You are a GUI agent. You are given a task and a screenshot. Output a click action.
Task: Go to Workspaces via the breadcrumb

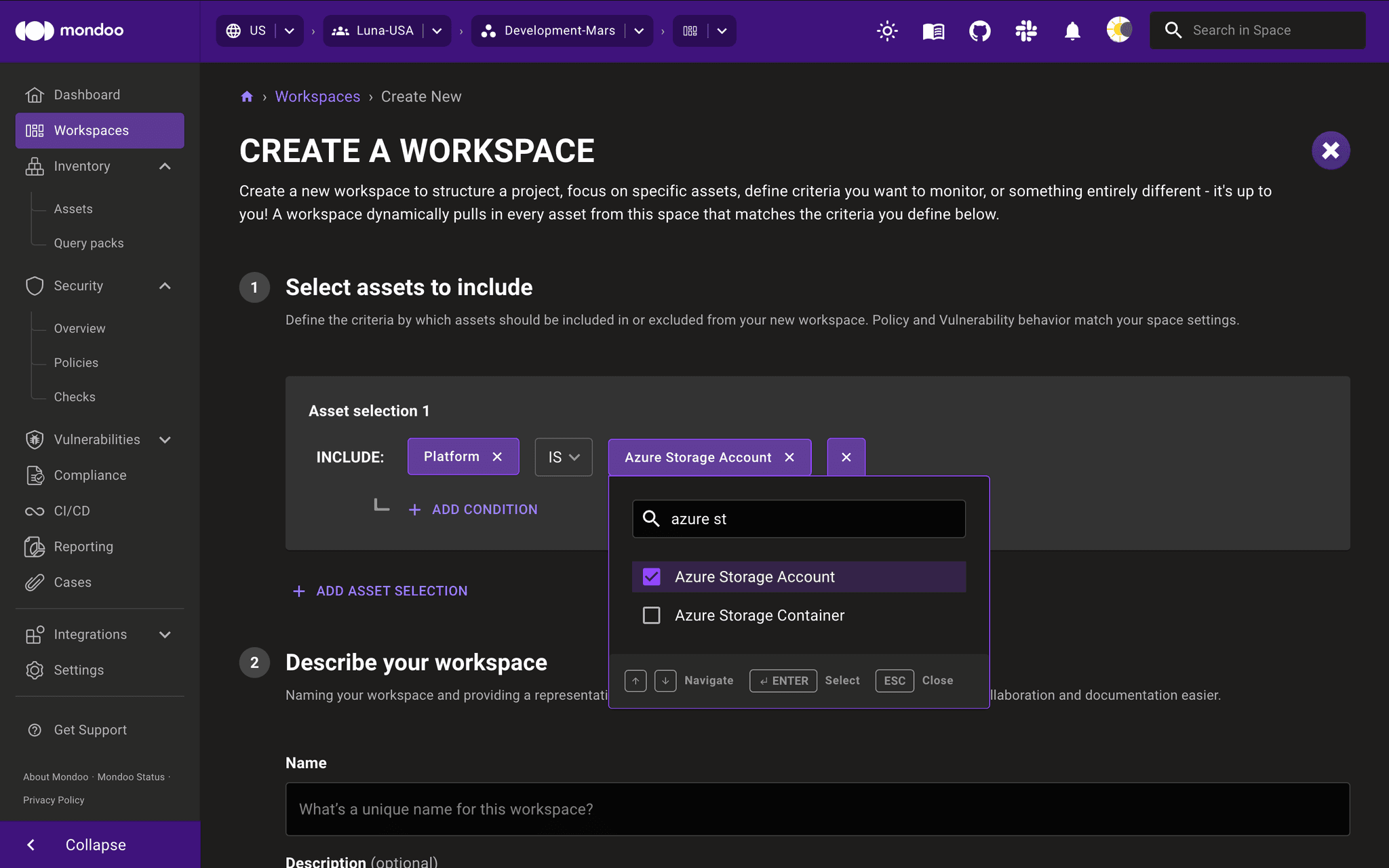tap(317, 96)
